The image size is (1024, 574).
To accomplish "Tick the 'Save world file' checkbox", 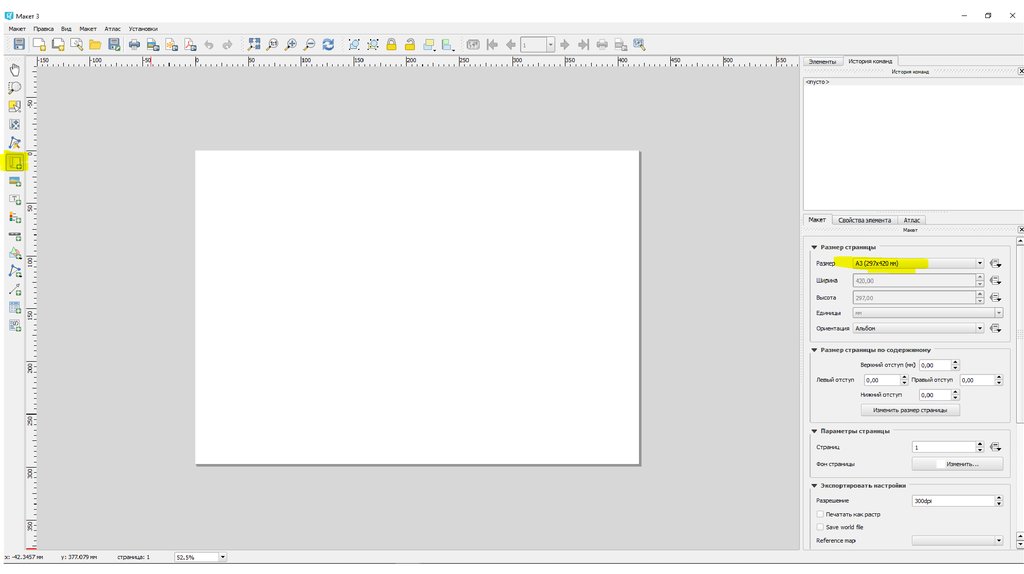I will pyautogui.click(x=821, y=527).
